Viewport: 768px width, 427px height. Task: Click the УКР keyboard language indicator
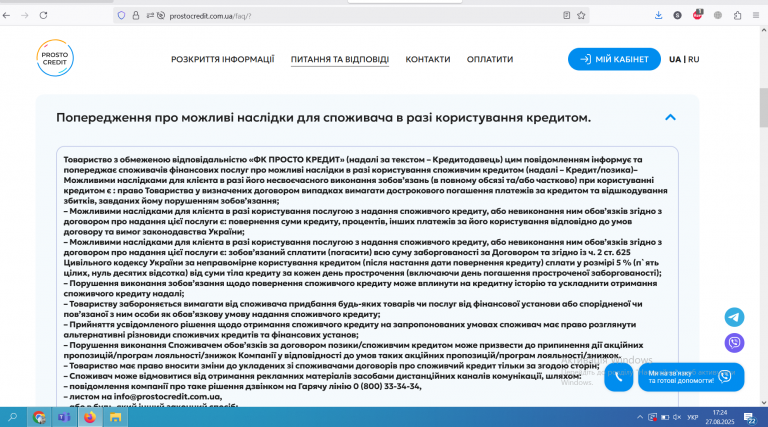pos(693,417)
